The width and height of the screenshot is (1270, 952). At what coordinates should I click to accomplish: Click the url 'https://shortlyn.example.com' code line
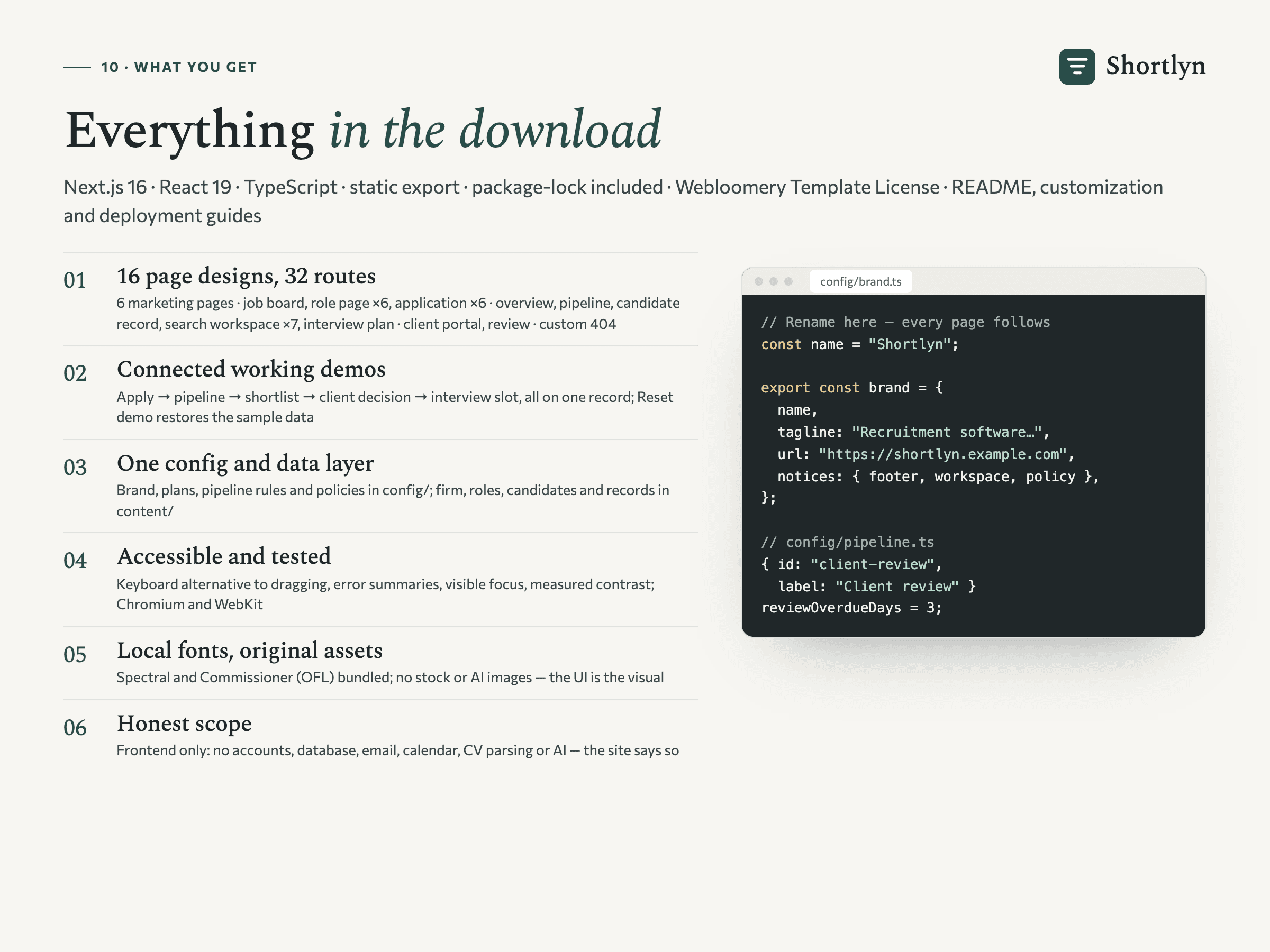click(x=926, y=454)
